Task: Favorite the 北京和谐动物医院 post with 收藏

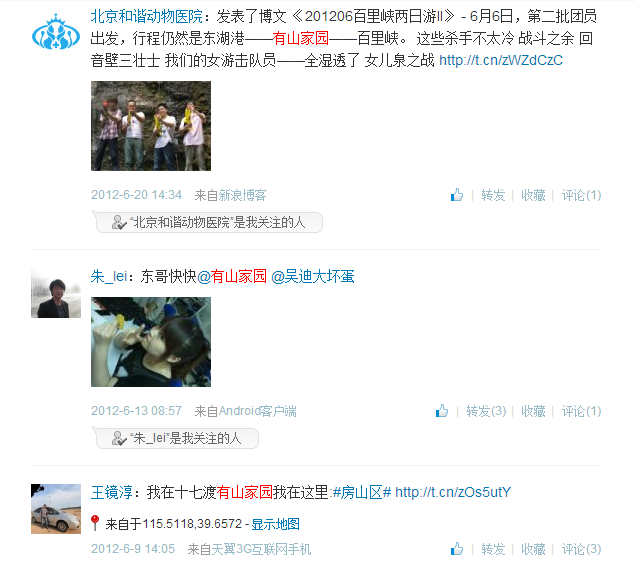Action: pyautogui.click(x=533, y=195)
